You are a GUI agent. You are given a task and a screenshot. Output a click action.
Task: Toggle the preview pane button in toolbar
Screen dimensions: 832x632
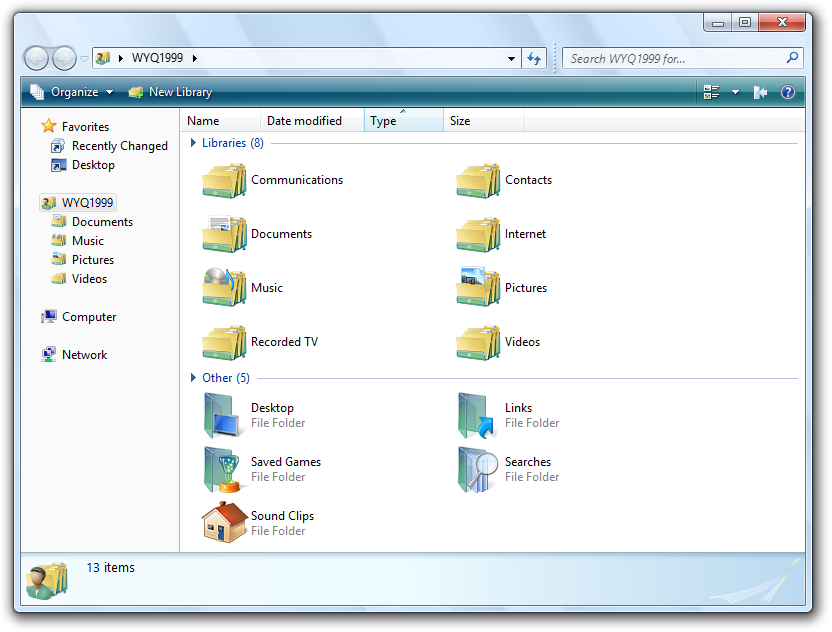click(760, 92)
